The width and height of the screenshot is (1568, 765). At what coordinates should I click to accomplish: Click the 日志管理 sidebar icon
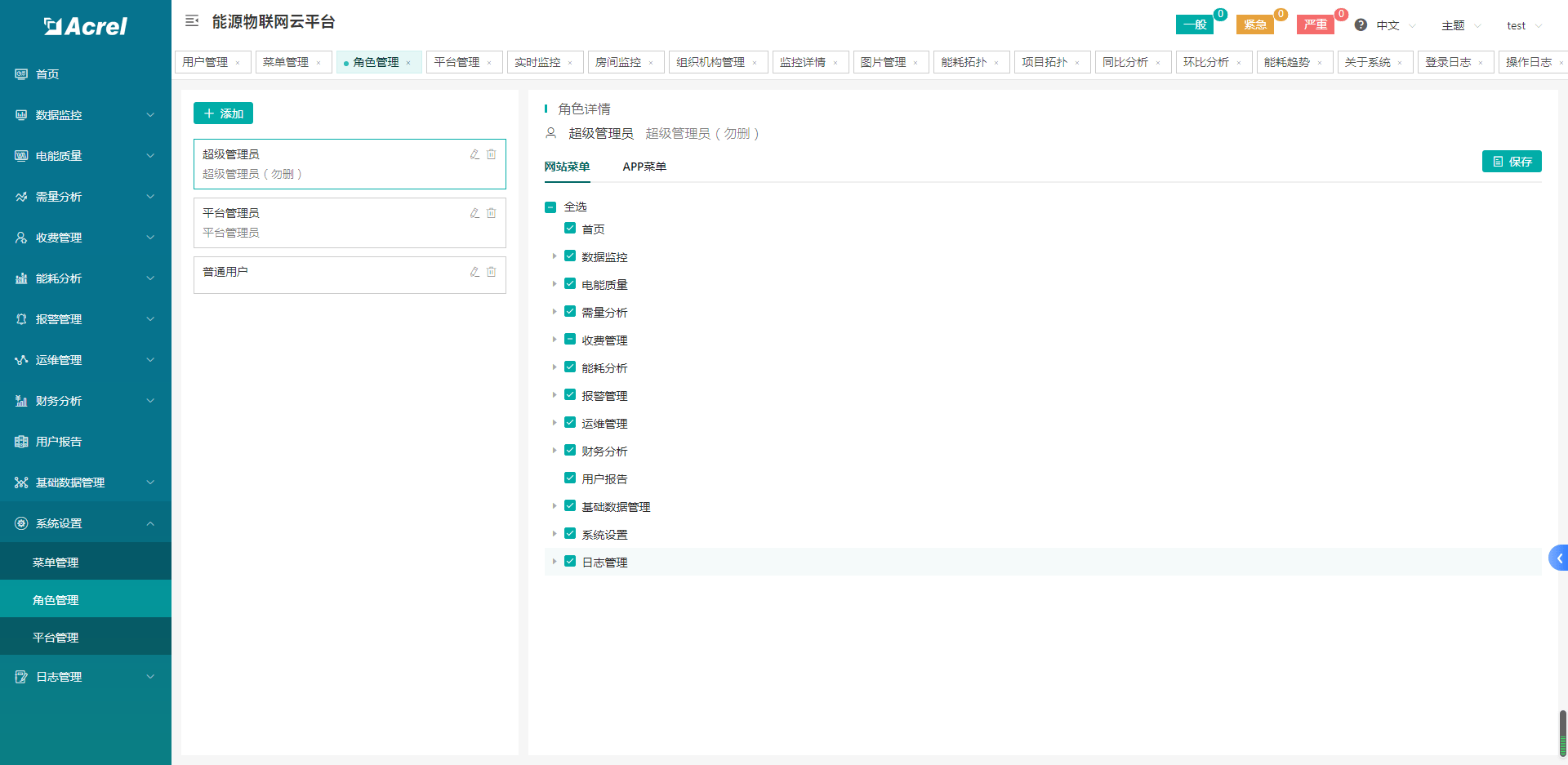[21, 677]
